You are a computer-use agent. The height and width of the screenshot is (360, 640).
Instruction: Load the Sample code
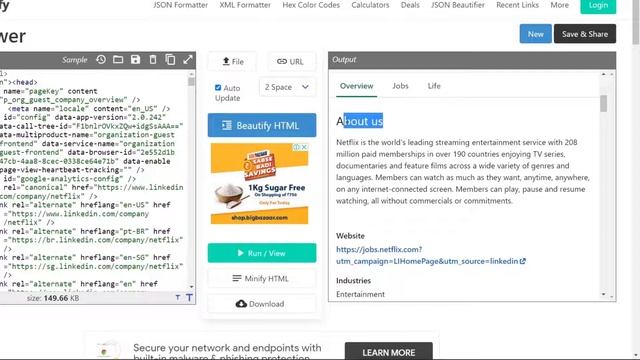pyautogui.click(x=75, y=60)
